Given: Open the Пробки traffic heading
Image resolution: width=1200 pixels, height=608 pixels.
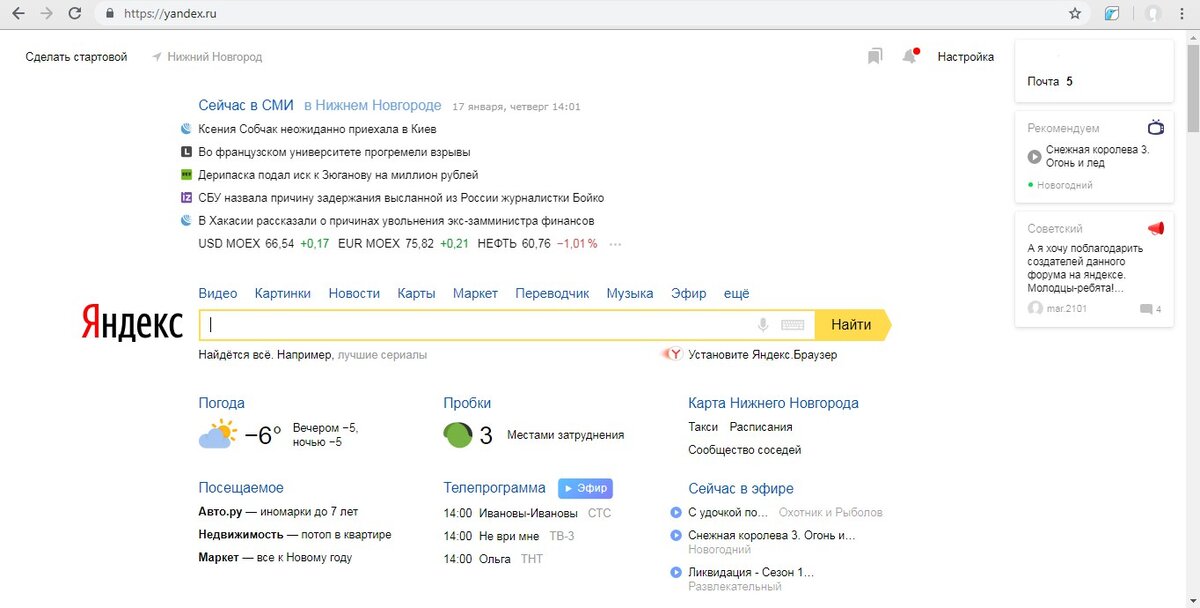Looking at the screenshot, I should (467, 403).
